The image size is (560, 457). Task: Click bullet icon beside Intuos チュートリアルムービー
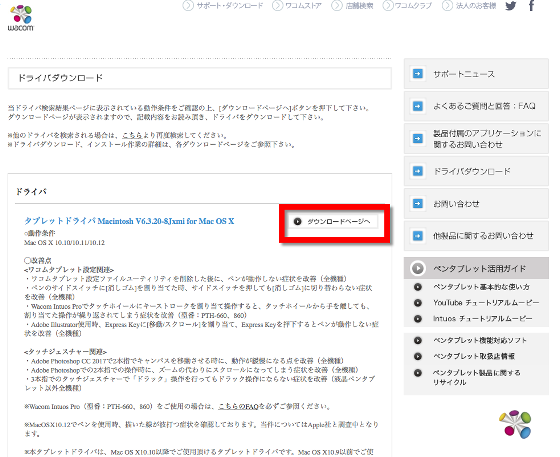click(418, 318)
